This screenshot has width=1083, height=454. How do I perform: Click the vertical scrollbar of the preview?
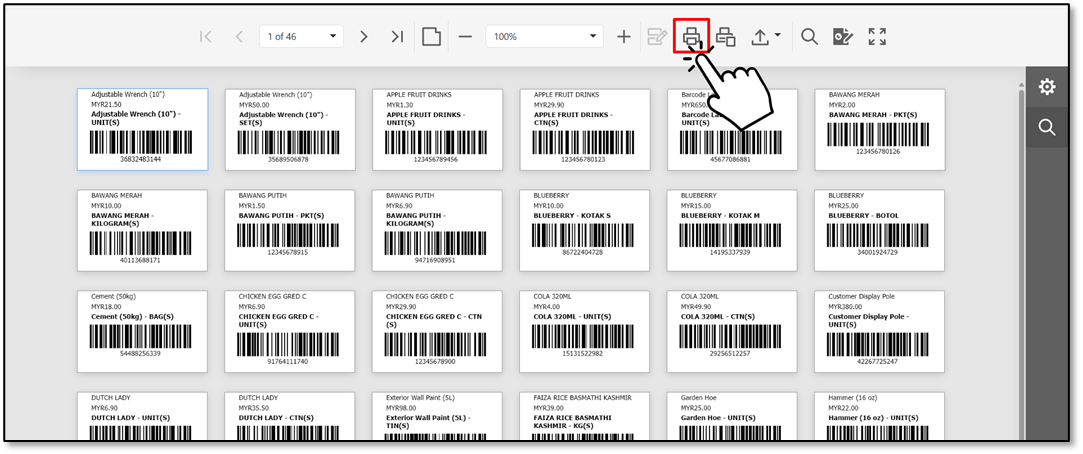pyautogui.click(x=1022, y=263)
